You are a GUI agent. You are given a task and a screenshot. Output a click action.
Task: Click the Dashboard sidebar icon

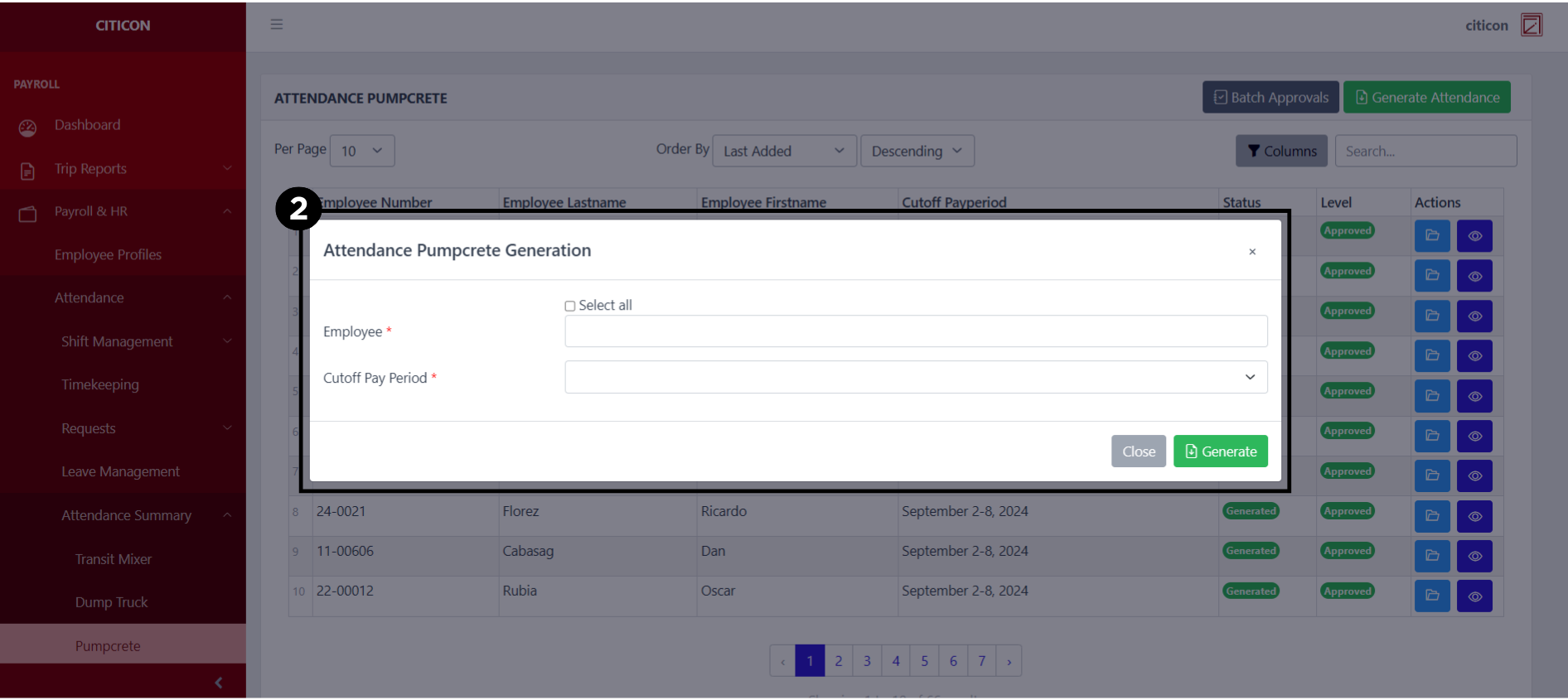point(27,127)
